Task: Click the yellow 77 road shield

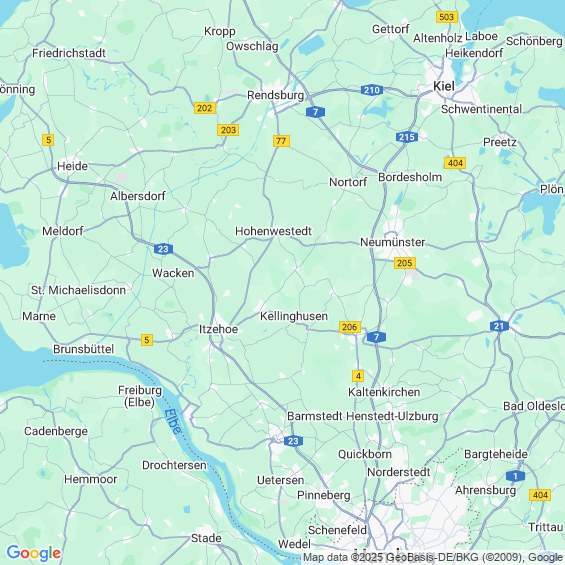Action: tap(281, 141)
